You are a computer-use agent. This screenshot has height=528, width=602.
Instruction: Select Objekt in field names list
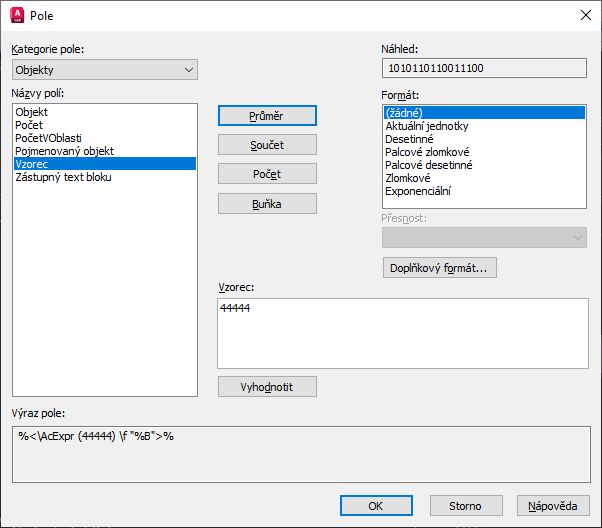[32, 113]
